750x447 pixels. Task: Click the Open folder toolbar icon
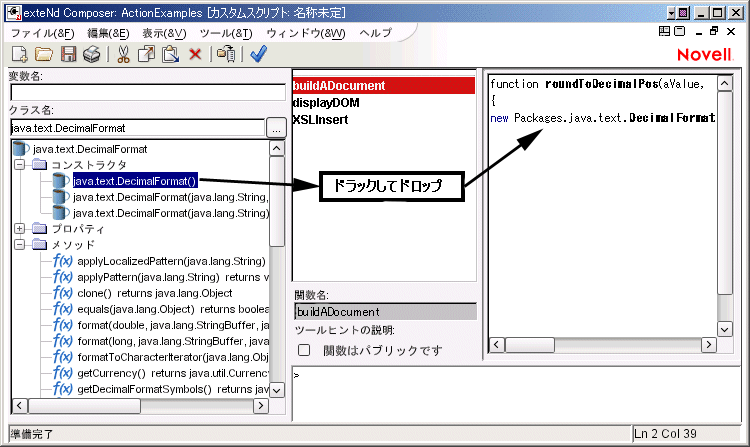(44, 54)
